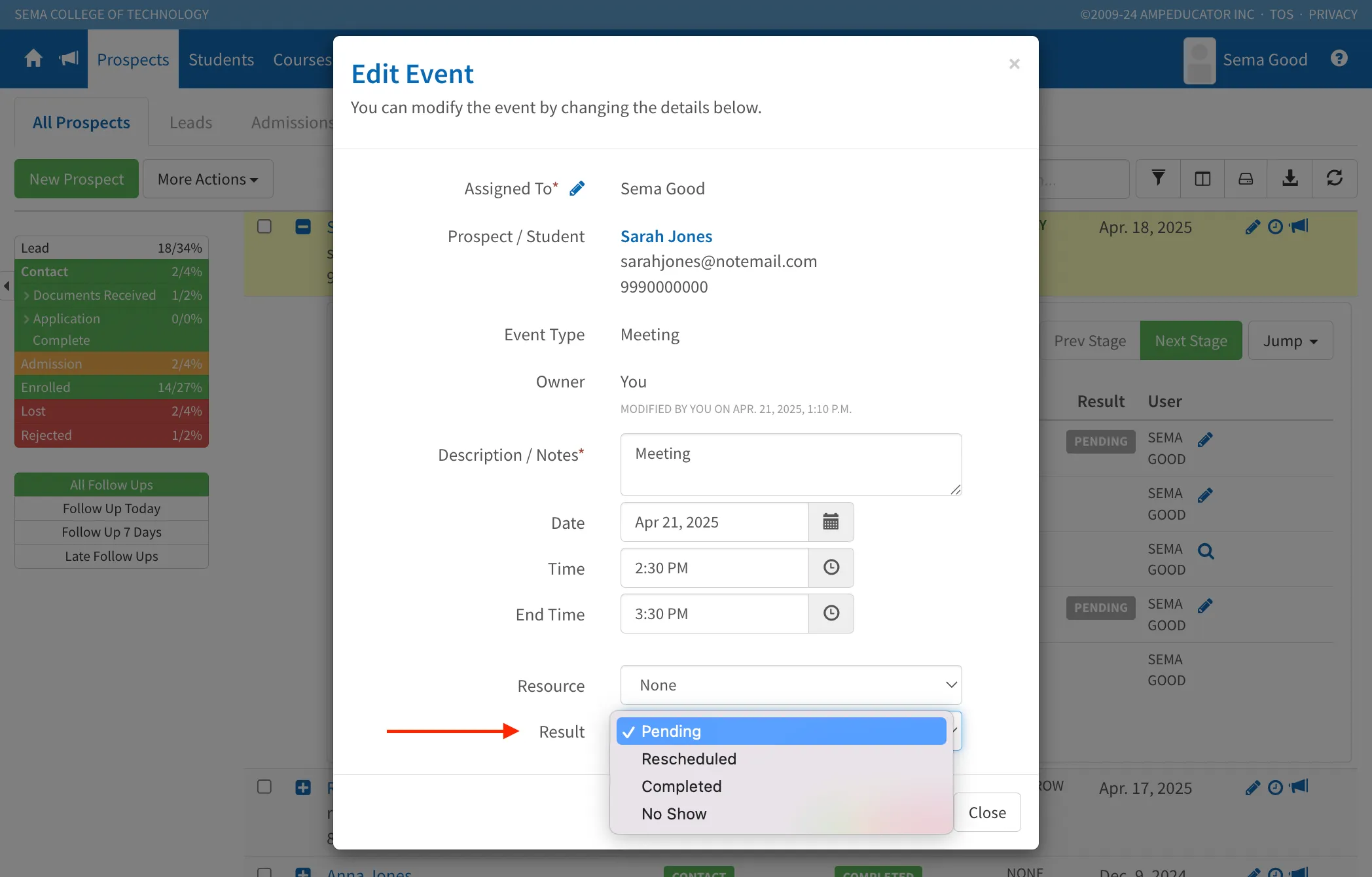Open clock picker for Time field

[x=831, y=567]
